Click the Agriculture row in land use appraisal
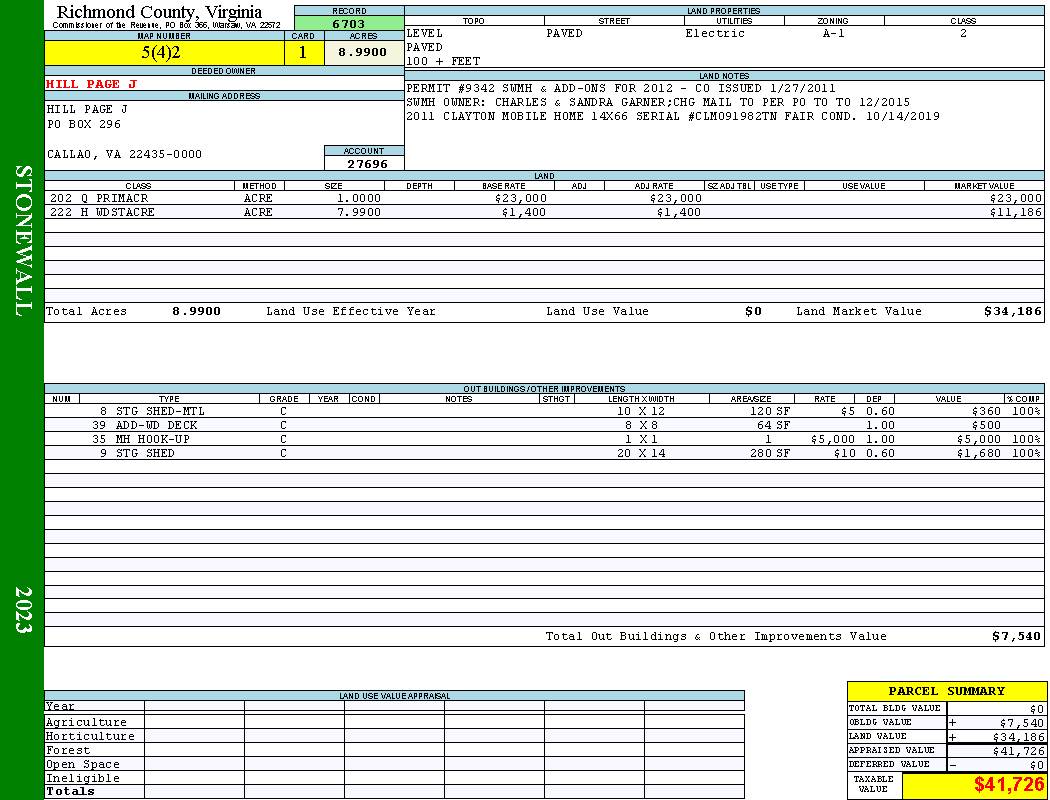Image resolution: width=1050 pixels, height=800 pixels. pos(394,722)
